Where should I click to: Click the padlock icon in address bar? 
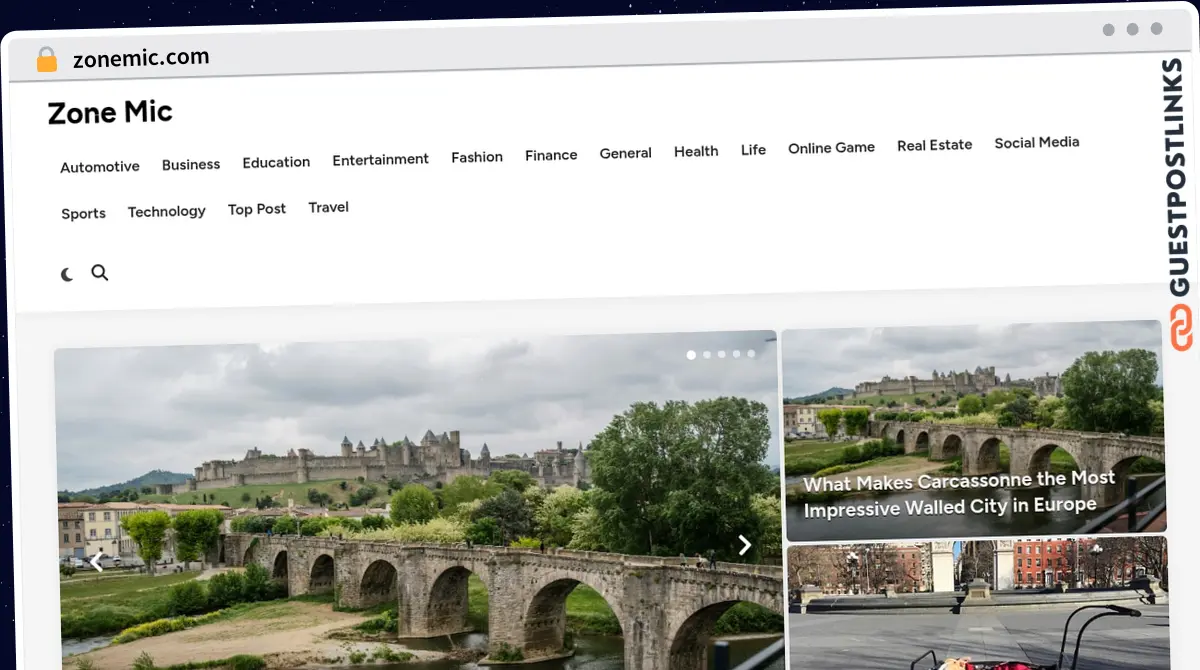[47, 60]
